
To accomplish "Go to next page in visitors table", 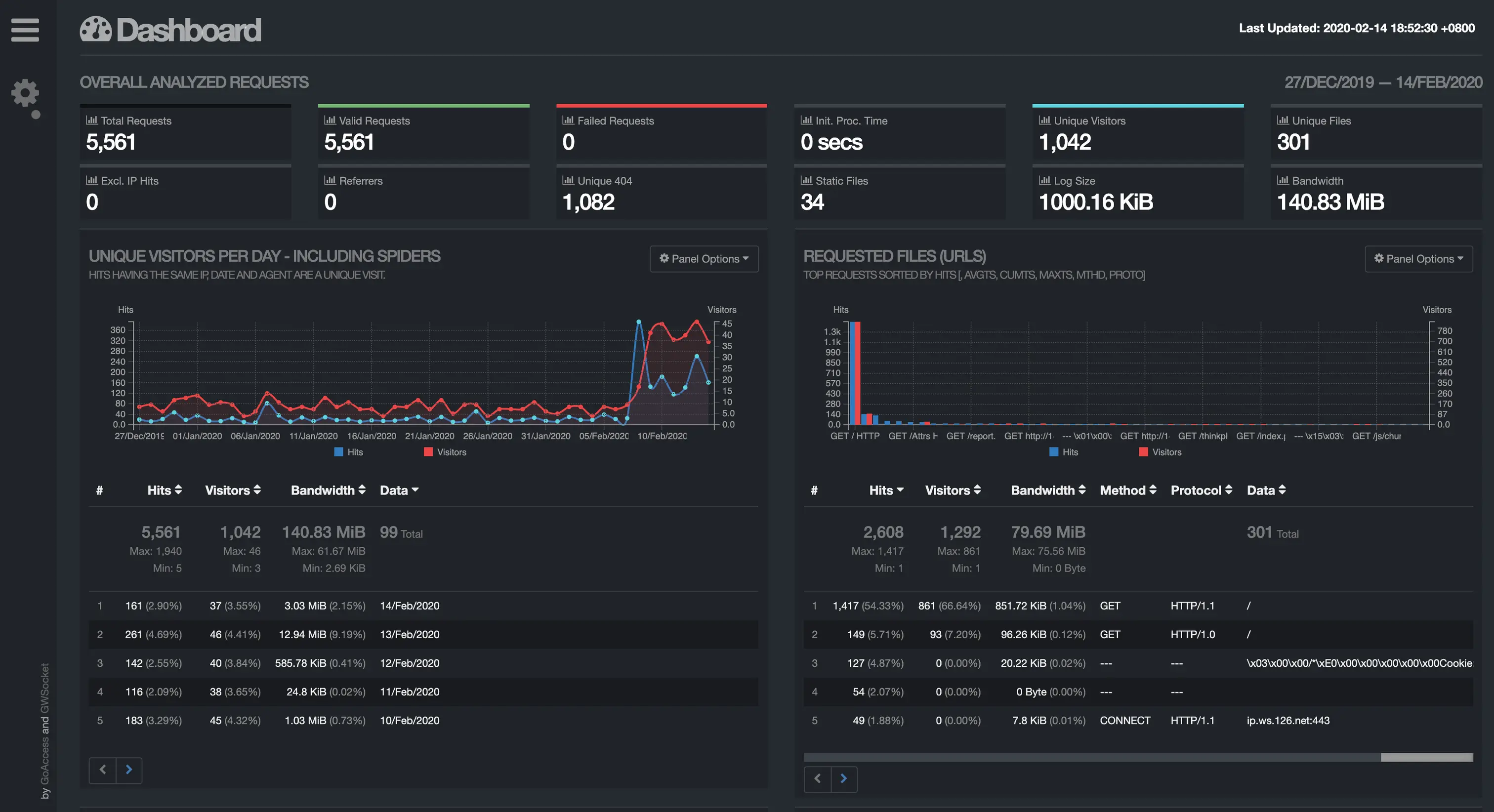I will (x=129, y=770).
